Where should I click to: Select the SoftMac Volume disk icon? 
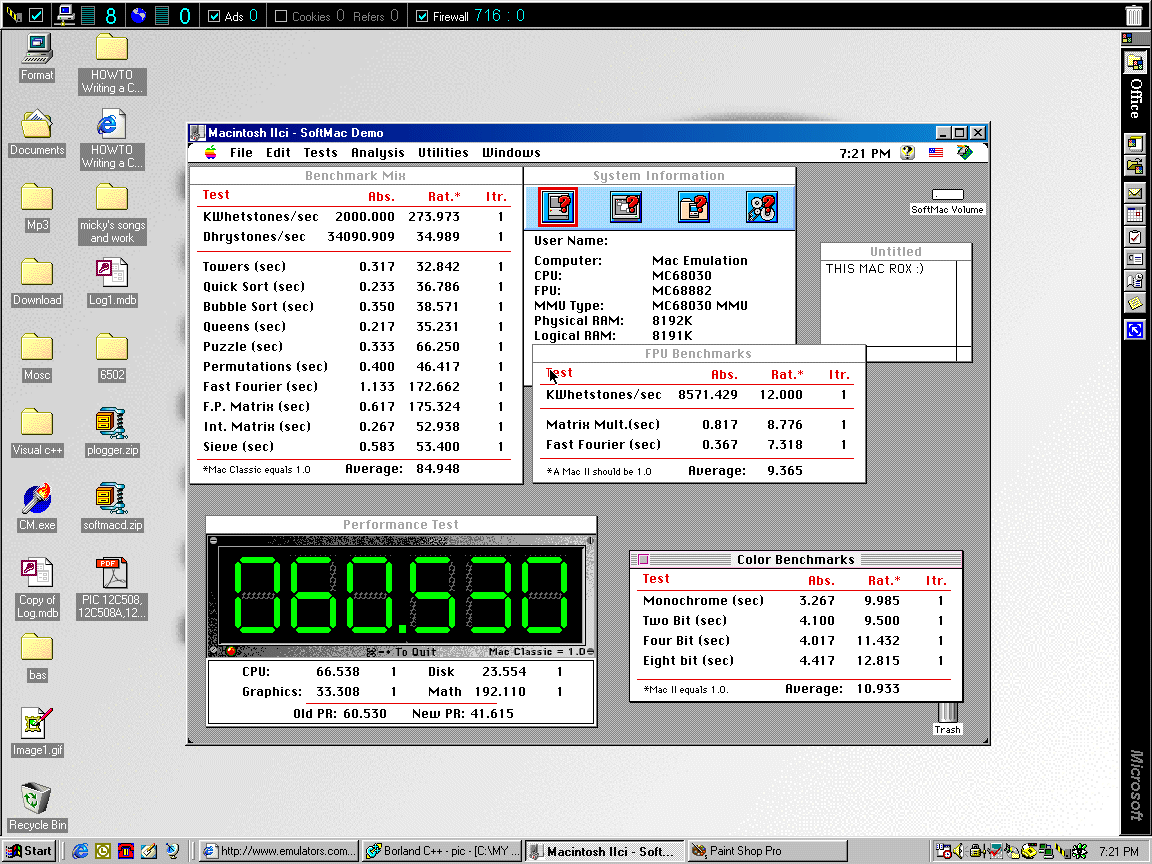pos(947,195)
